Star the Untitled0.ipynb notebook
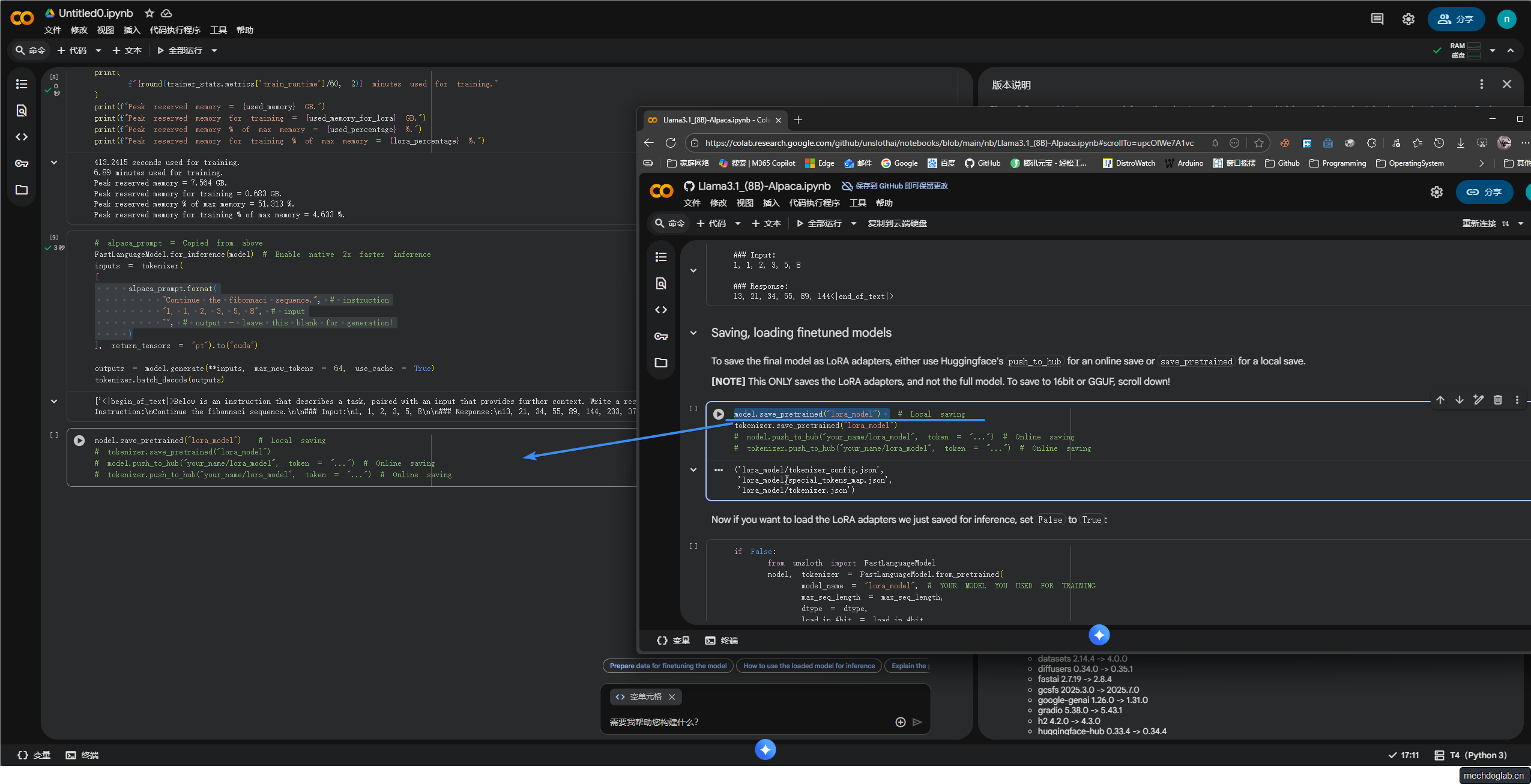 [149, 13]
